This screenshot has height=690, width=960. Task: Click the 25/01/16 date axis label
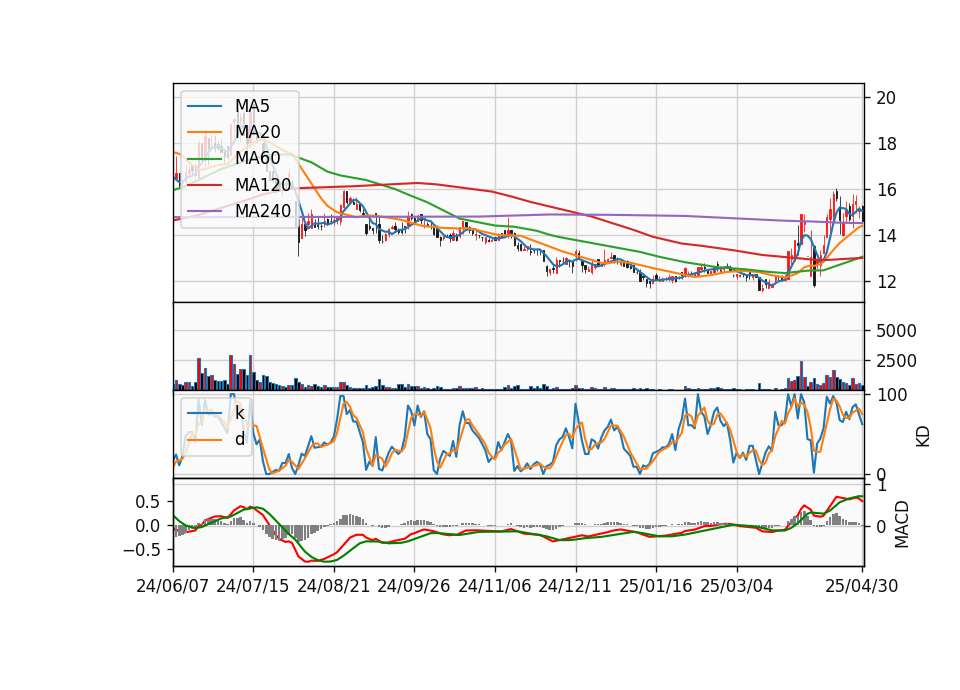tap(656, 586)
